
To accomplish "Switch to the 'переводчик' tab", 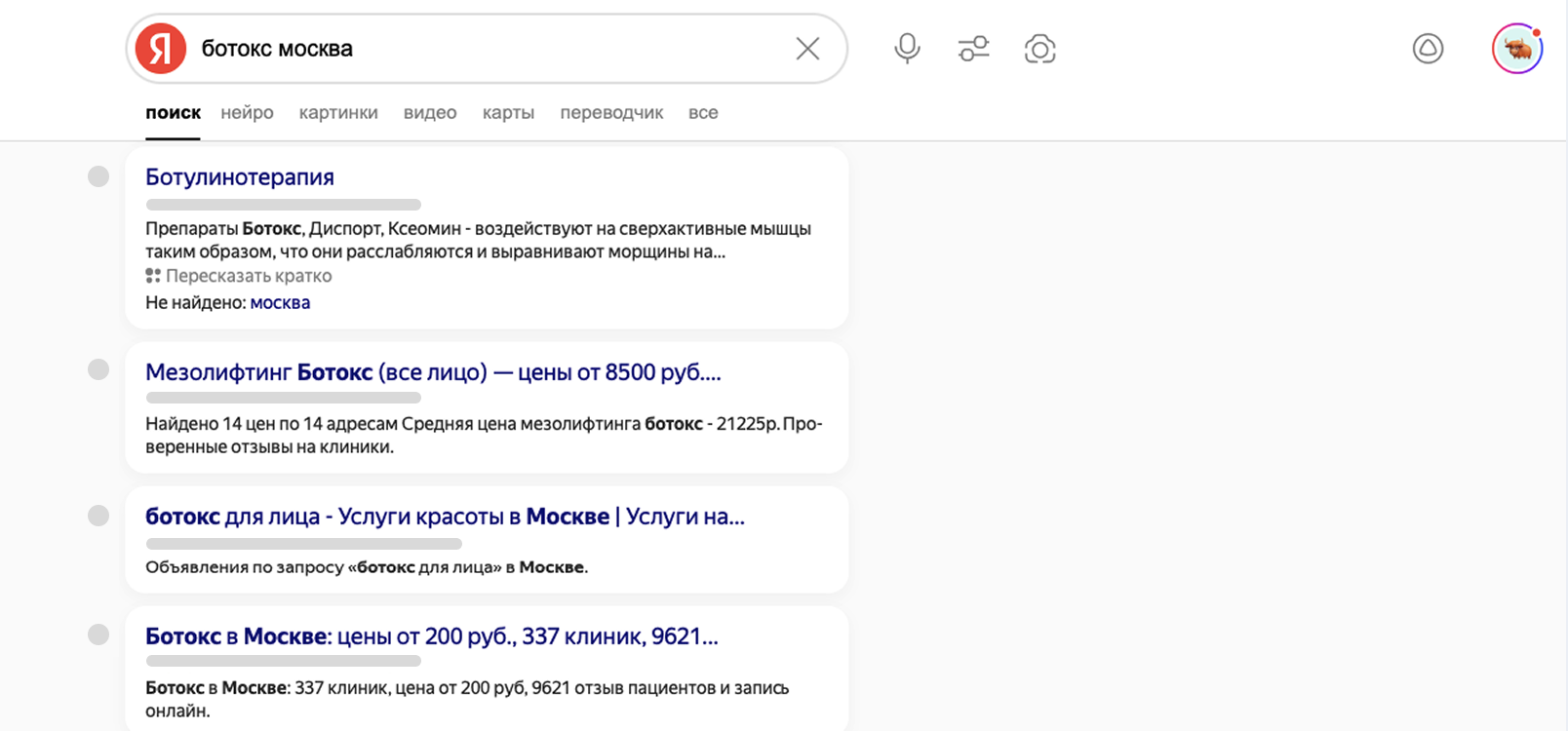I will (611, 113).
